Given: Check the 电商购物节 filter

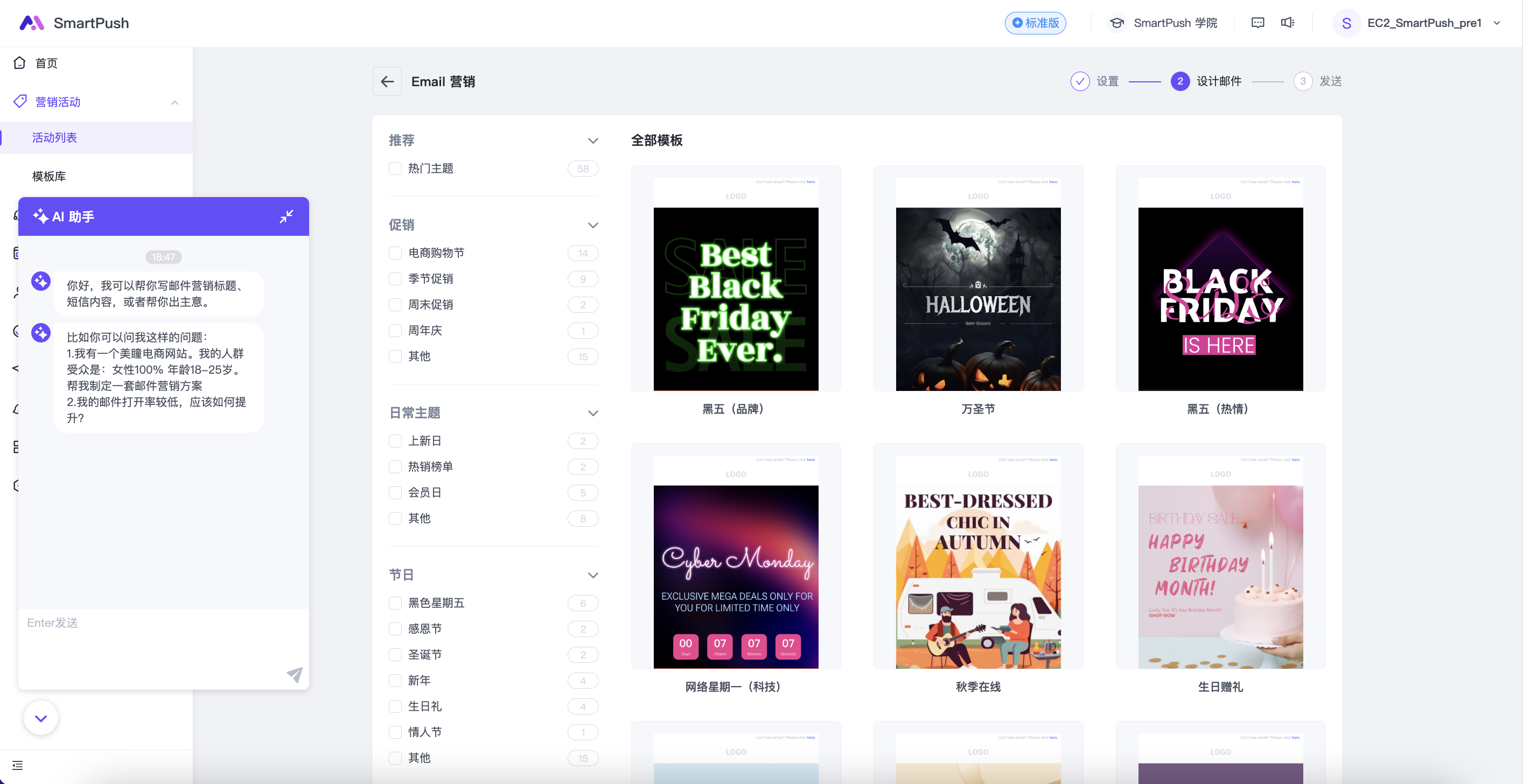Looking at the screenshot, I should click(x=395, y=253).
